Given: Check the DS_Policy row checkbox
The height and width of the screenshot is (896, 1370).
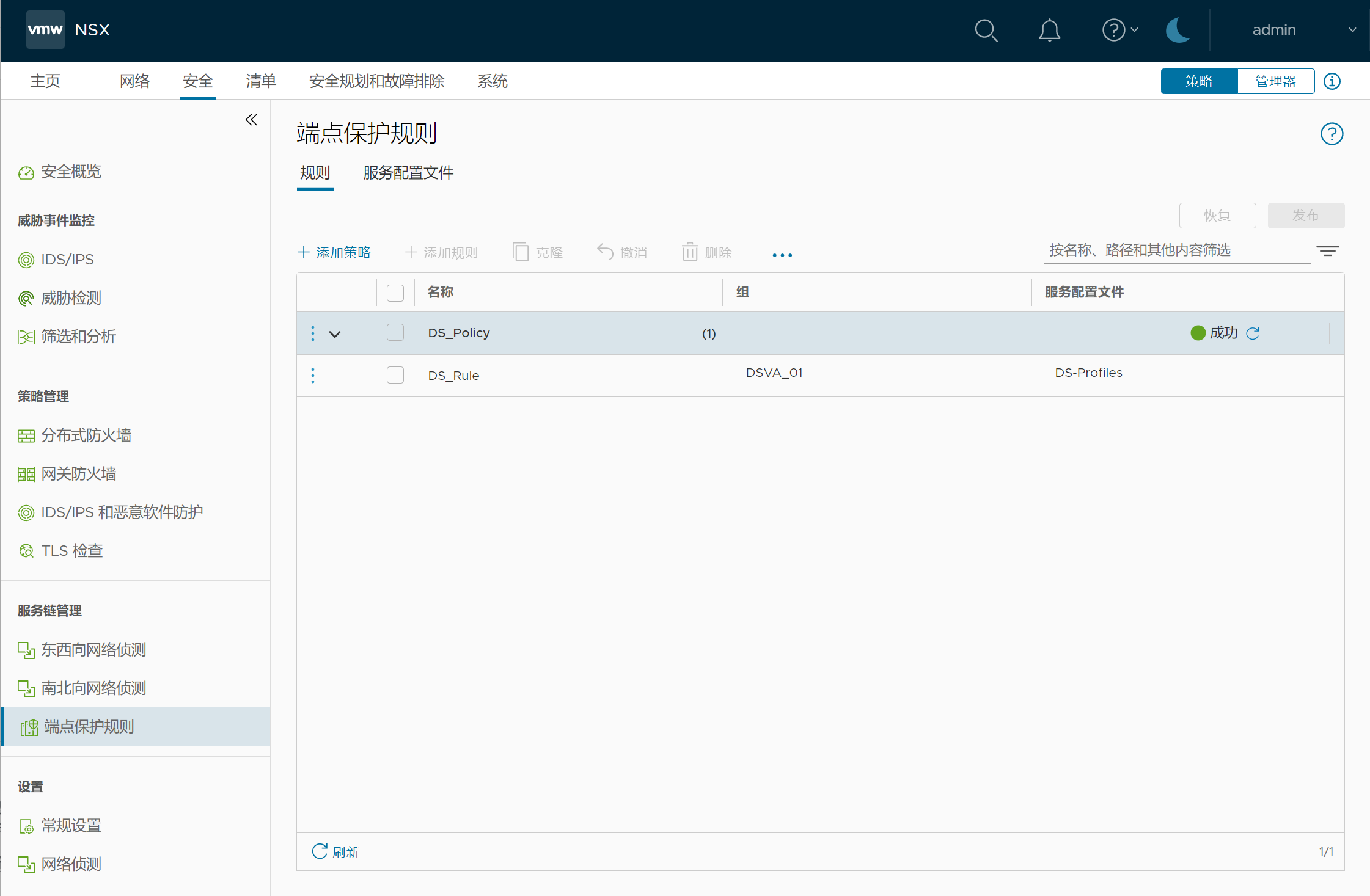Looking at the screenshot, I should click(x=395, y=333).
